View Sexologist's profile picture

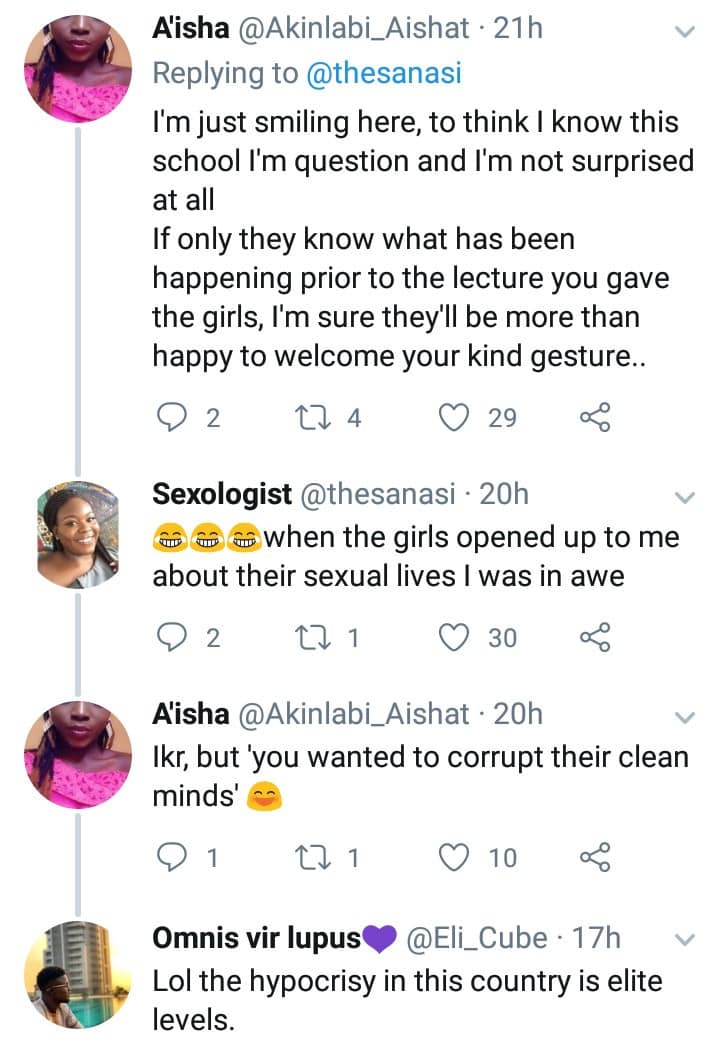(78, 534)
